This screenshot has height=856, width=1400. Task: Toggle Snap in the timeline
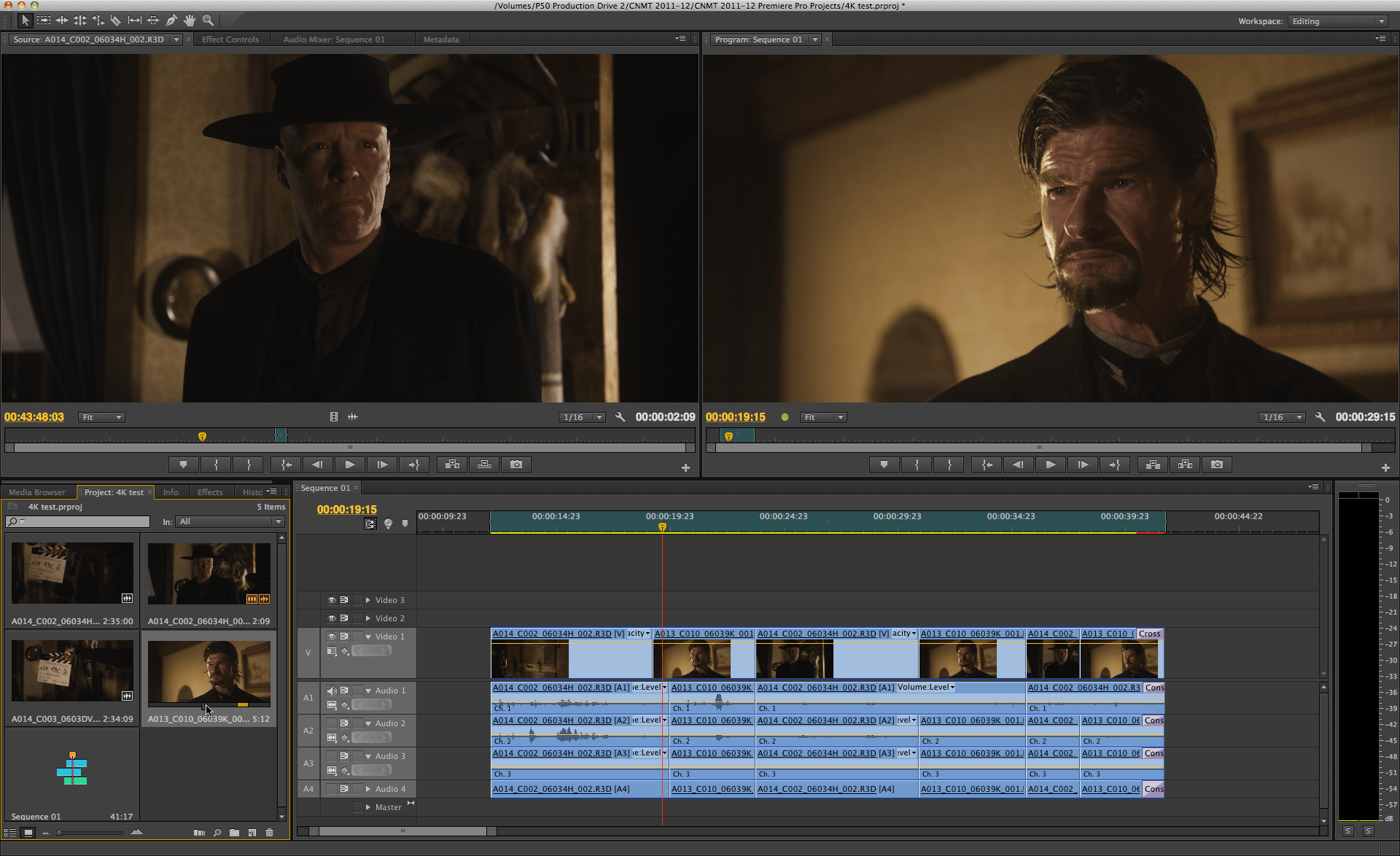(x=370, y=524)
